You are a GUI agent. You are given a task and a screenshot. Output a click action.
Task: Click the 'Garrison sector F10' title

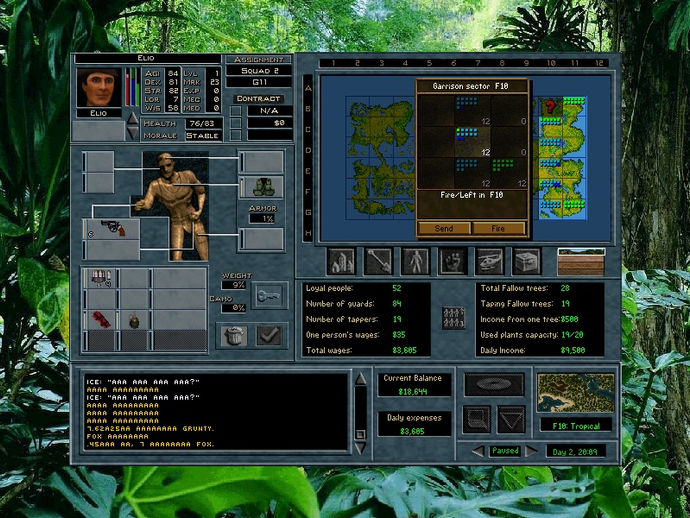click(x=471, y=86)
